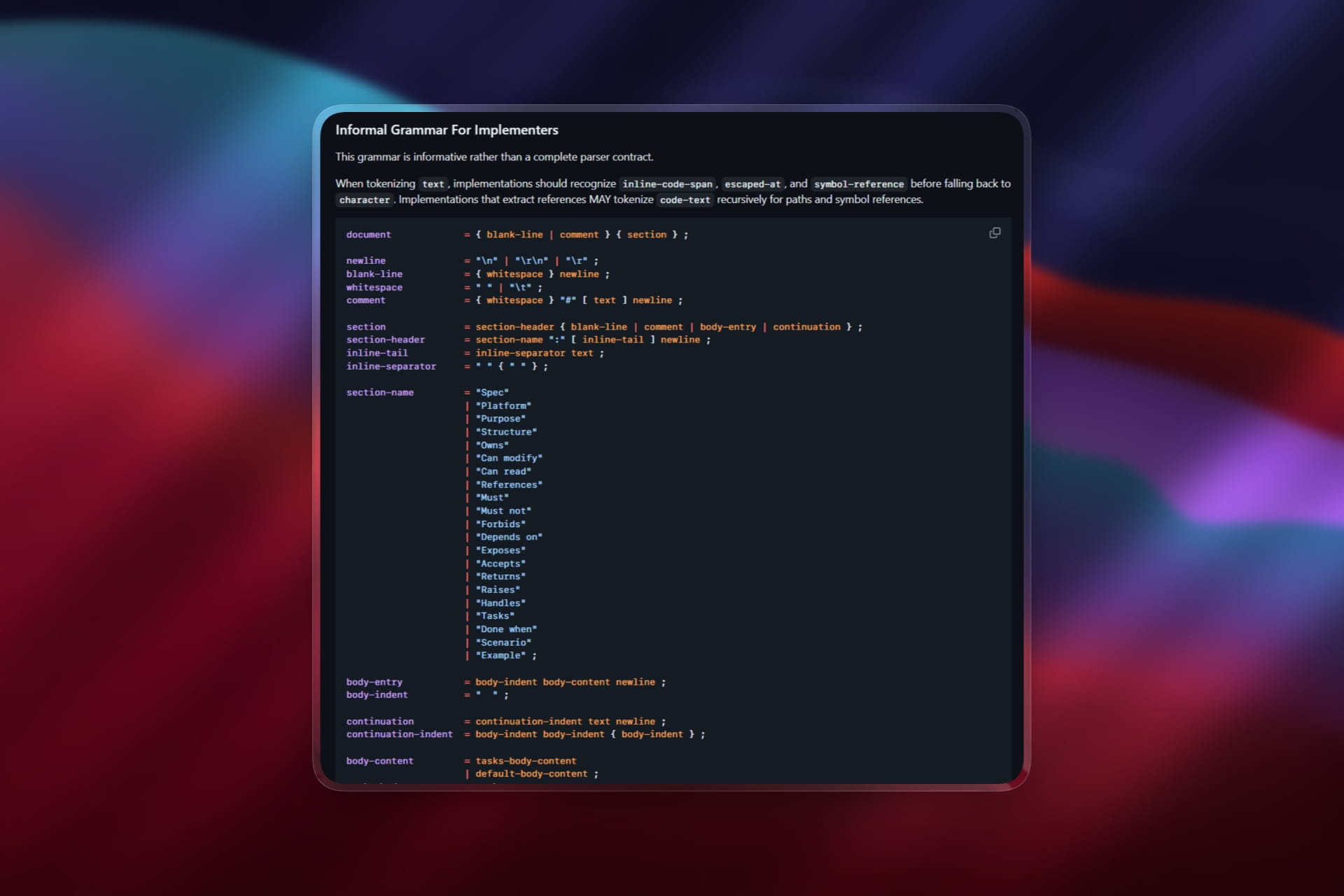Click the "Scenario" literal
The height and width of the screenshot is (896, 1344).
tap(503, 643)
